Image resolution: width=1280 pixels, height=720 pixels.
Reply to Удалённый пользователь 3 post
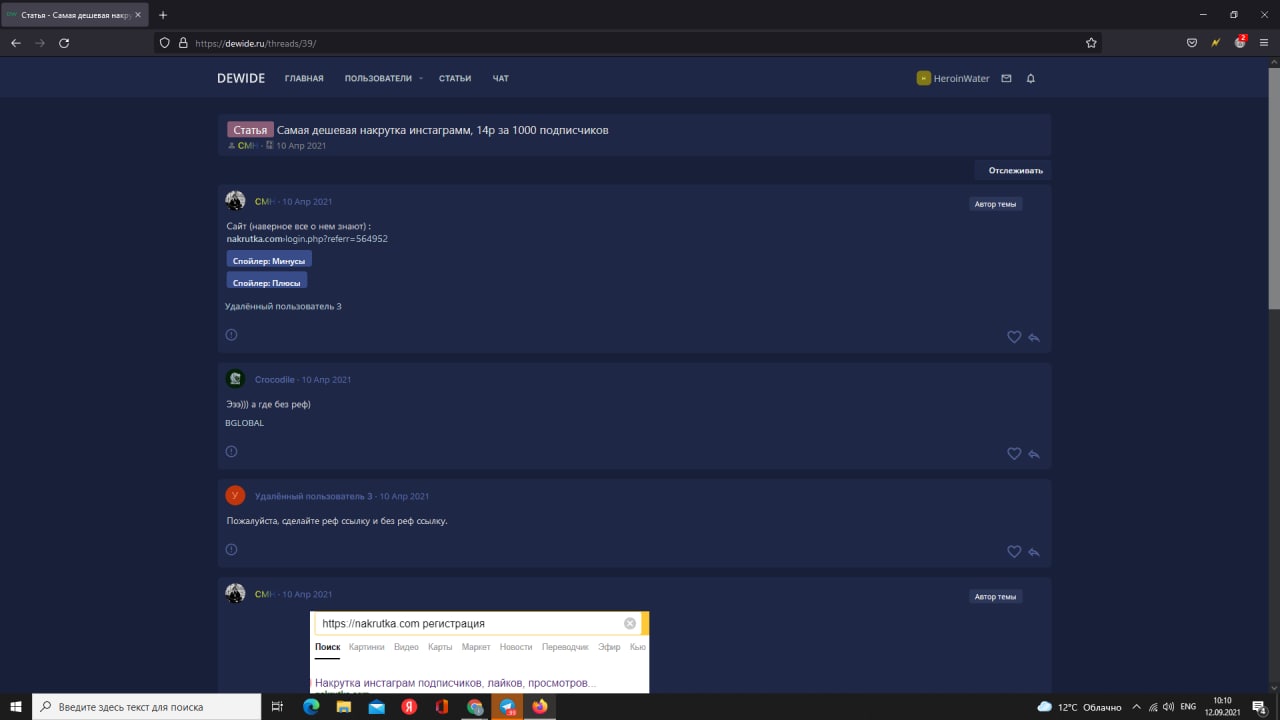pyautogui.click(x=1034, y=552)
